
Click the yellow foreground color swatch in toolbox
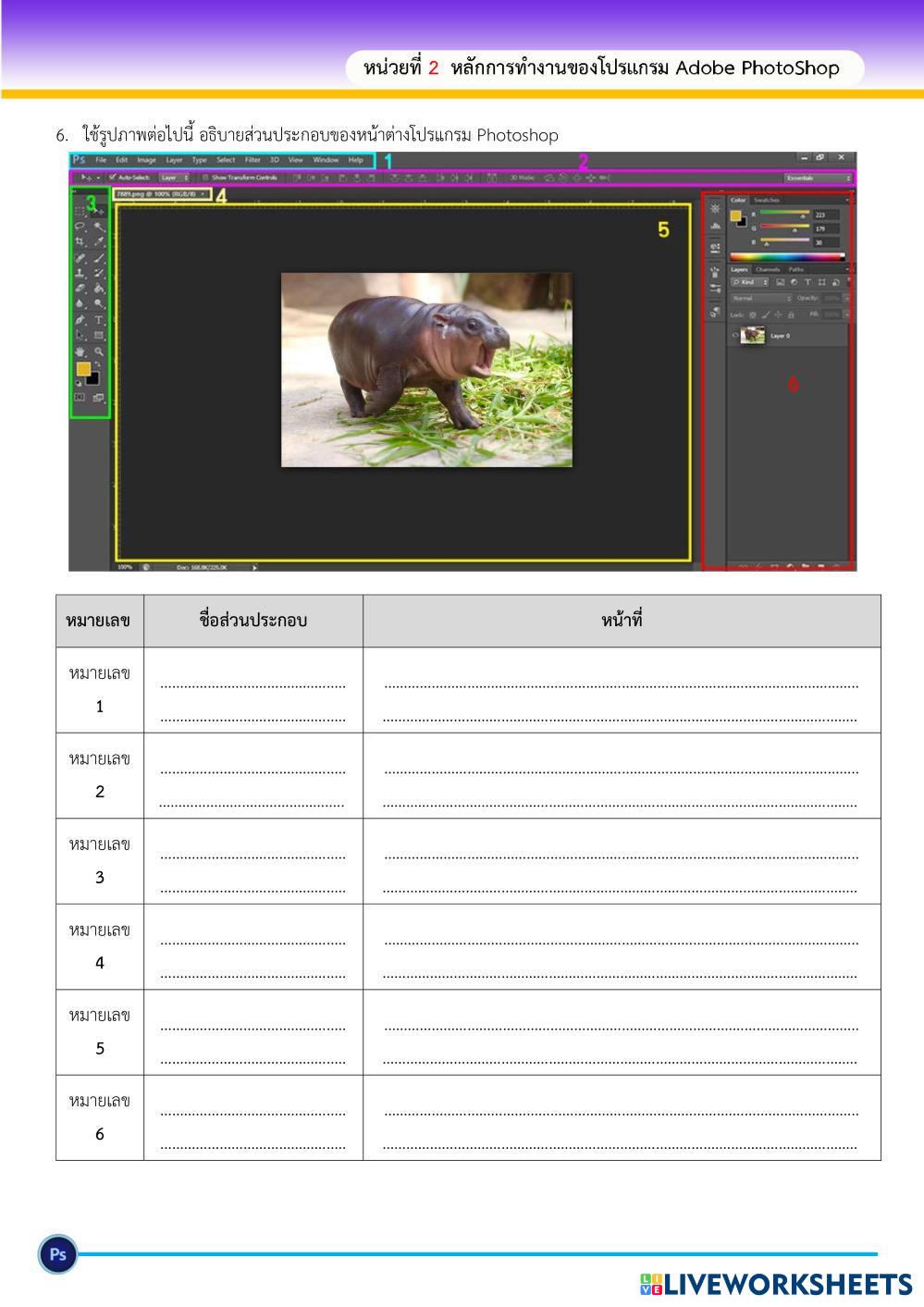point(83,369)
